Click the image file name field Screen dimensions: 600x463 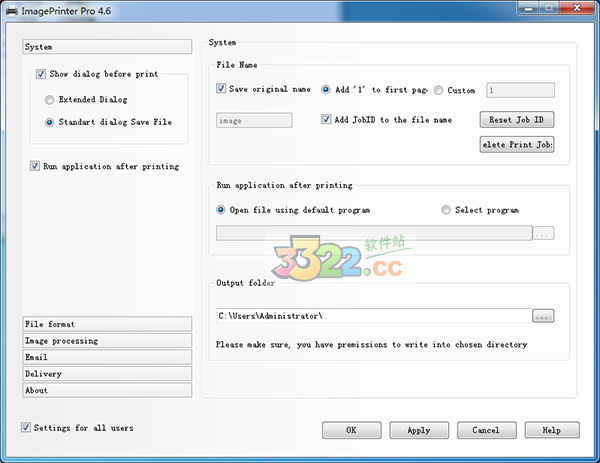(x=254, y=120)
